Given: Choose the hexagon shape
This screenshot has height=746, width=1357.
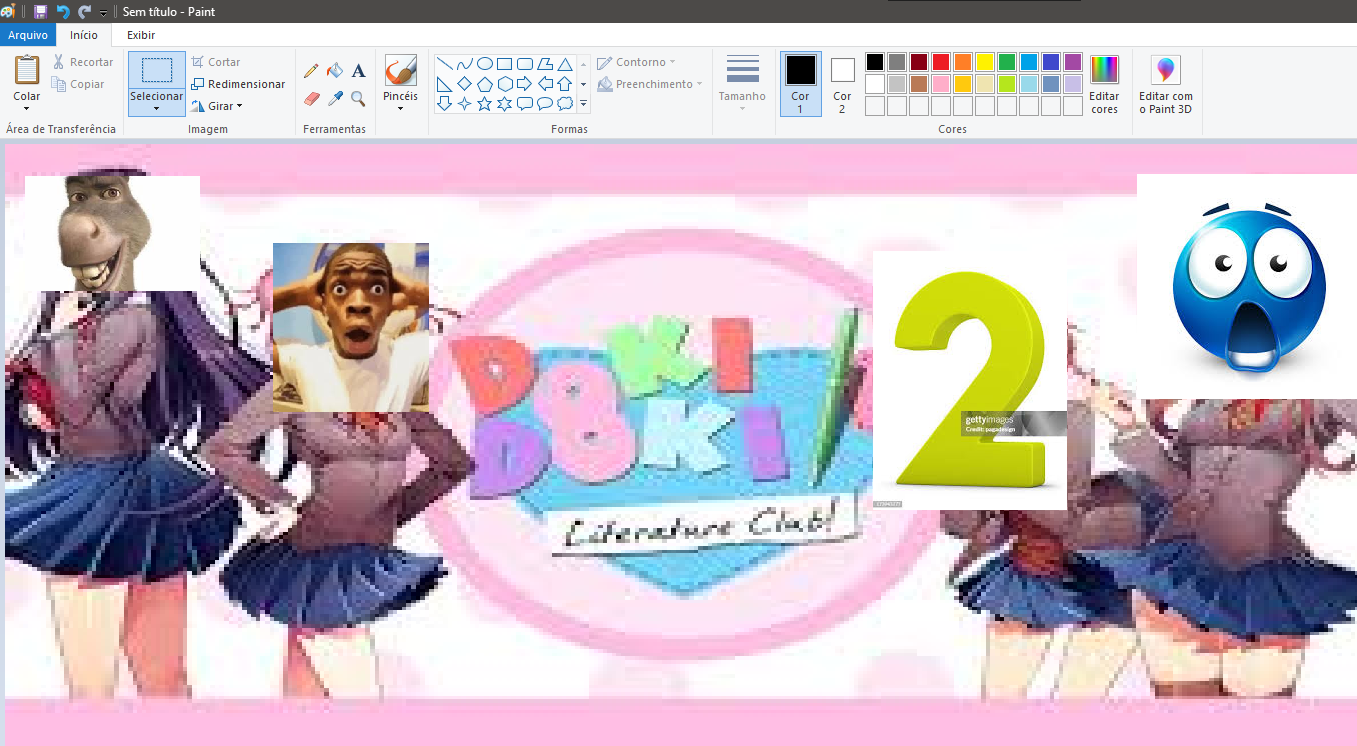Looking at the screenshot, I should (x=505, y=83).
